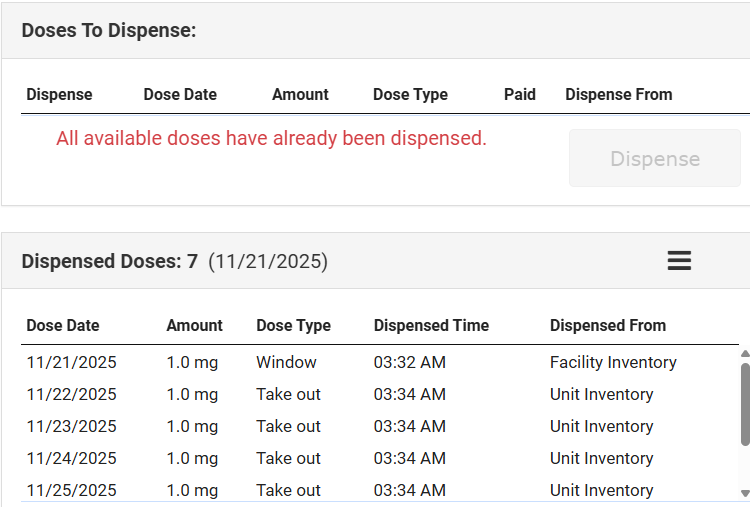Click Amount header in Dispensed Doses table
750x507 pixels.
point(194,326)
